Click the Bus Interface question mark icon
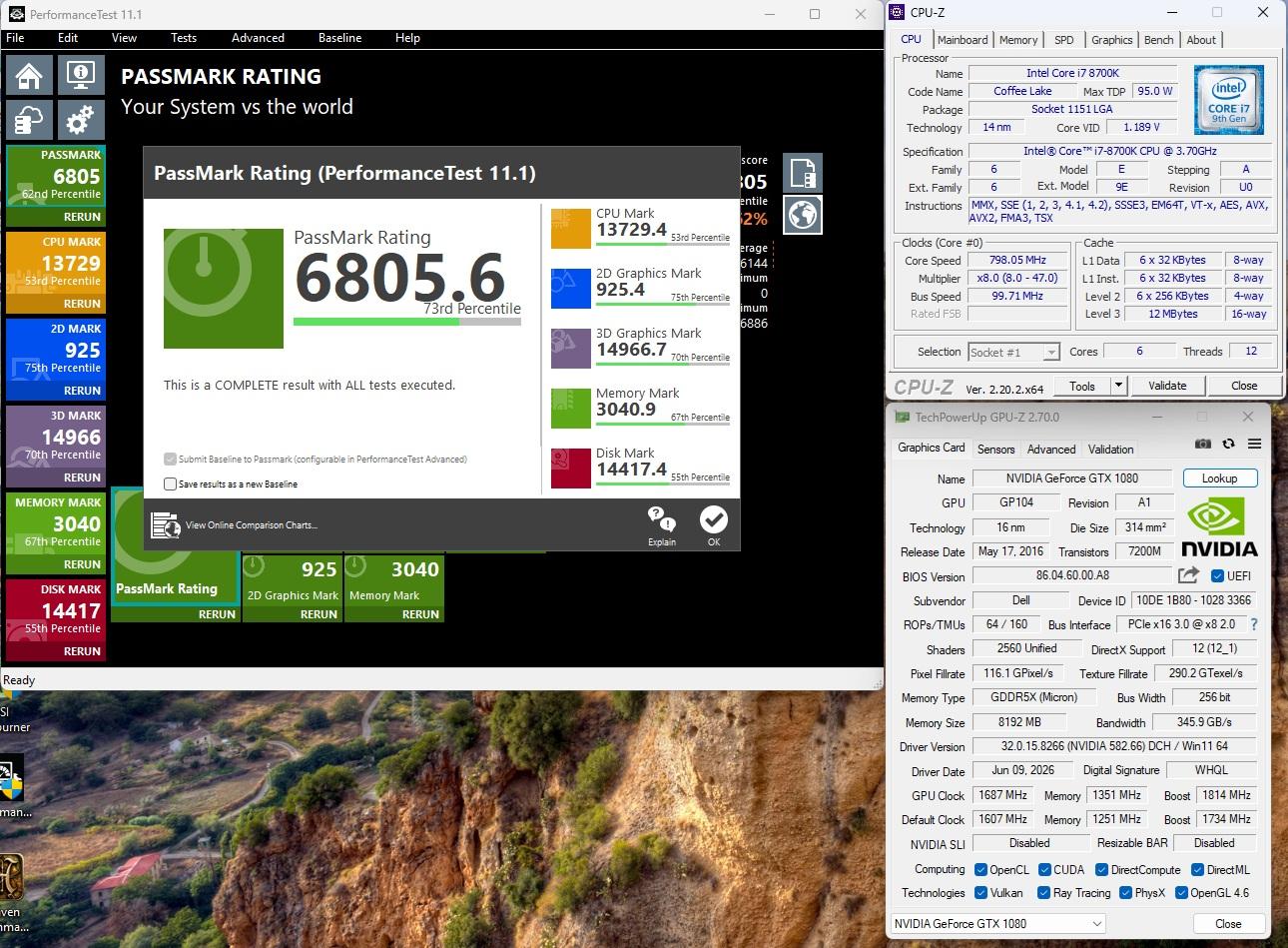The height and width of the screenshot is (948, 1288). (x=1254, y=624)
